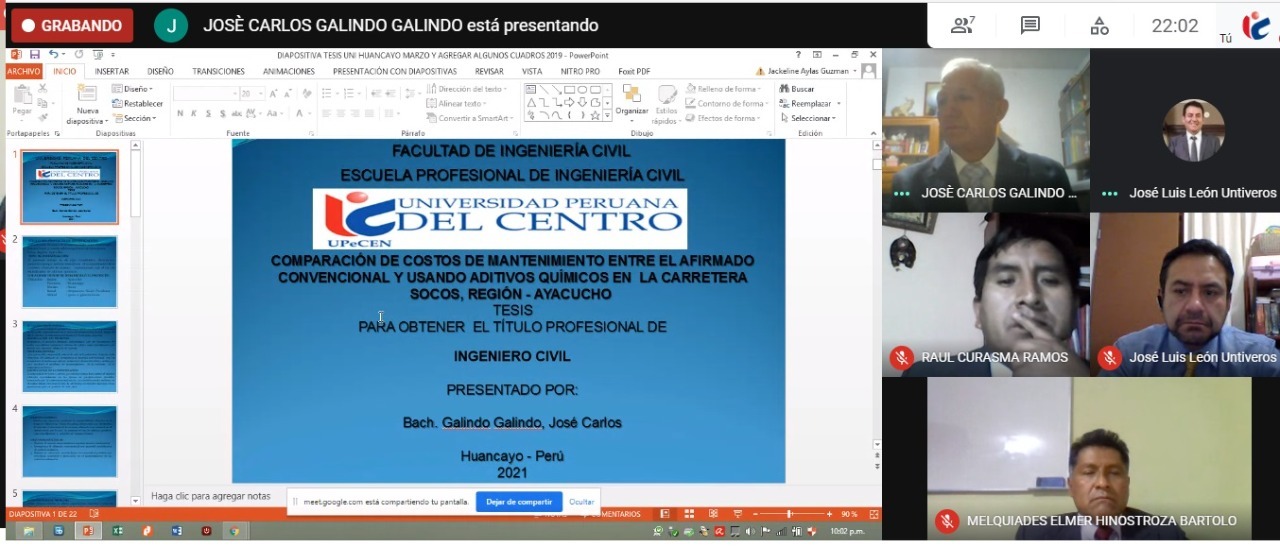Viewport: 1280px width, 547px height.
Task: Toggle center text alignment
Action: 340,114
